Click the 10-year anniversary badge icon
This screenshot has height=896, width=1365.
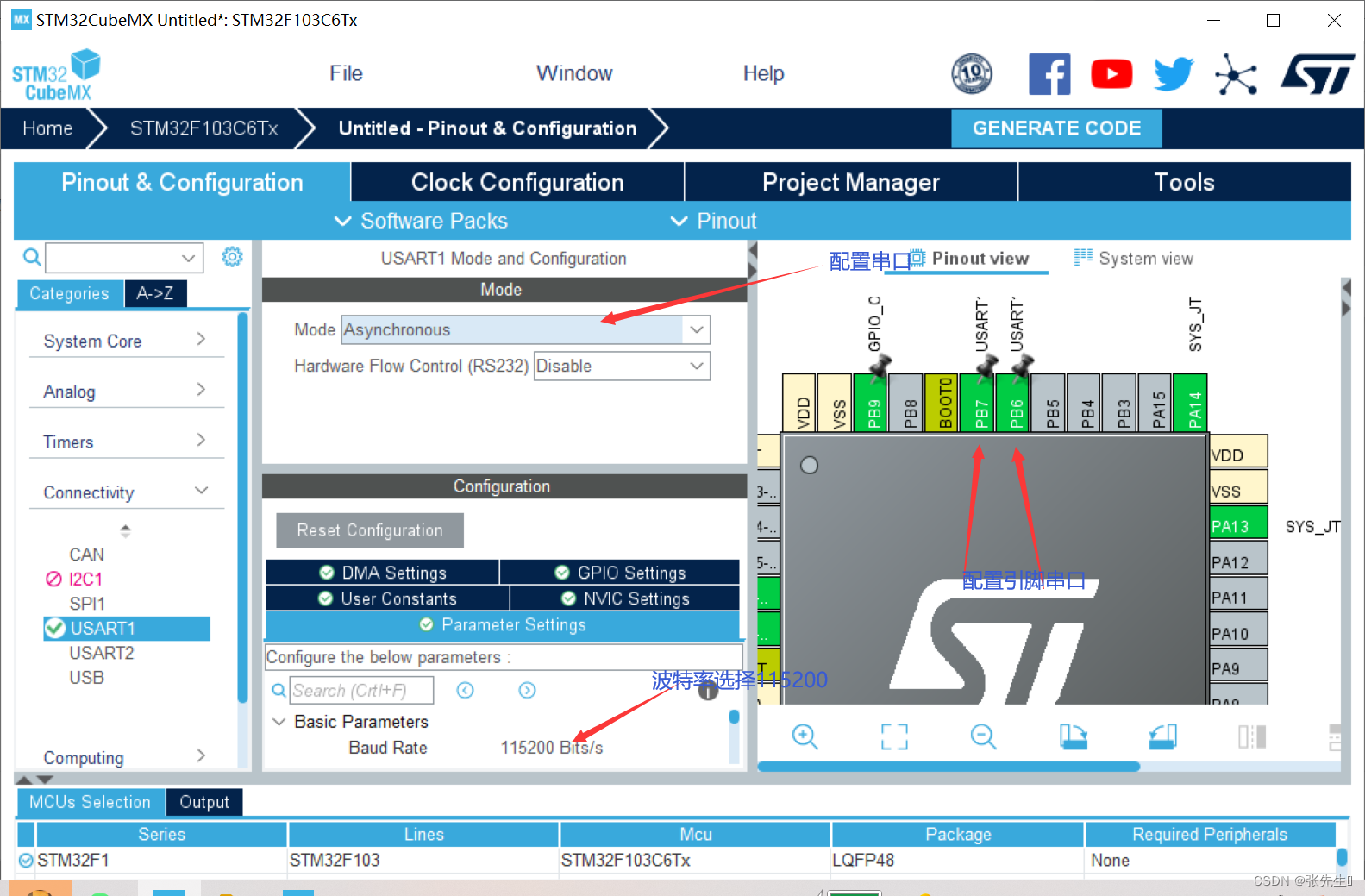point(972,74)
